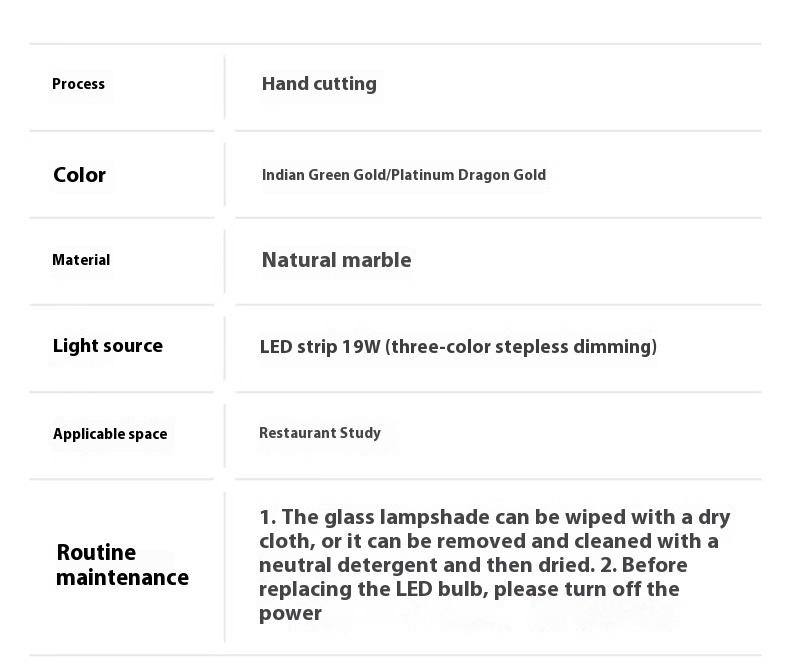Select the Natural marble value

336,260
